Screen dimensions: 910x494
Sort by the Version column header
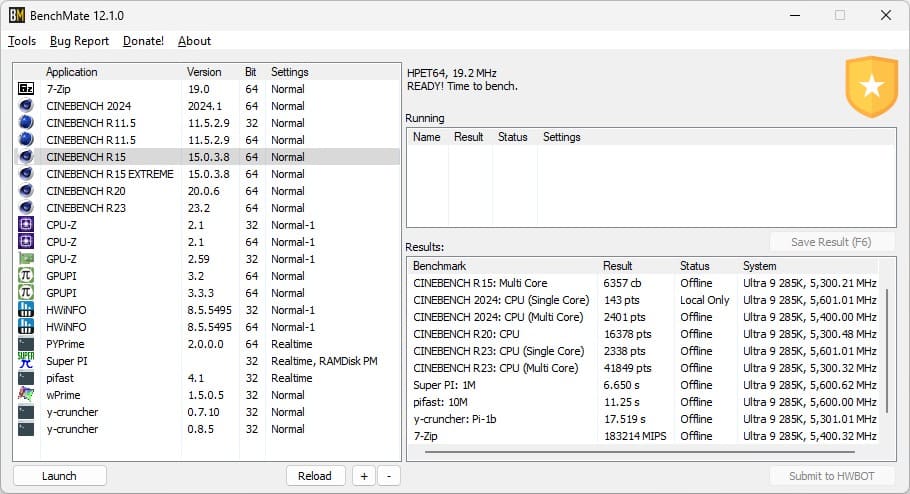coord(204,72)
